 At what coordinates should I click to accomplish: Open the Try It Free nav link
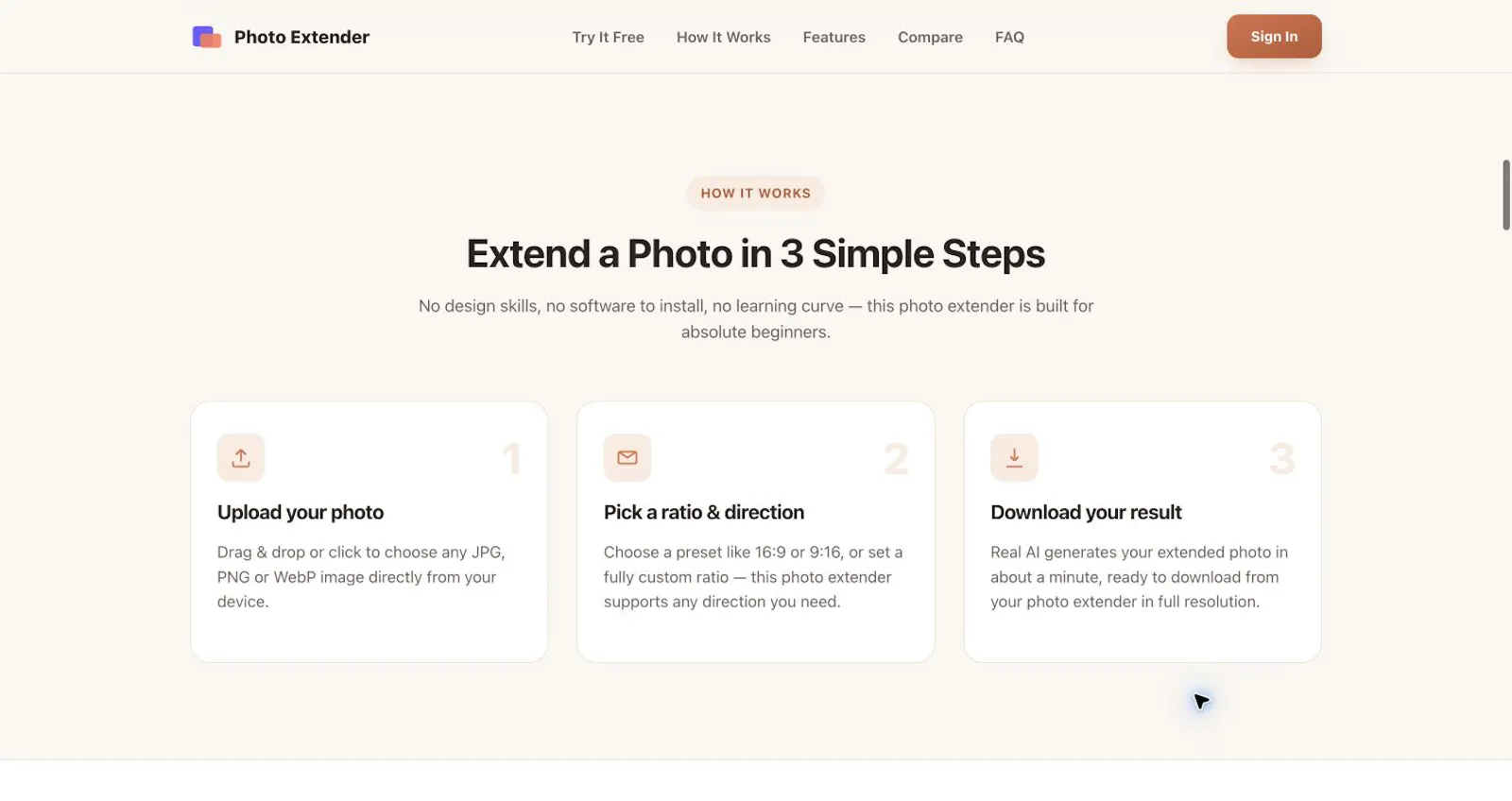(x=608, y=37)
